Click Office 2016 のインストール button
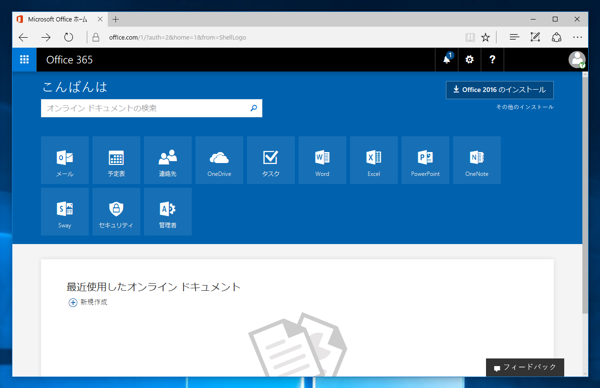600x388 pixels. [x=500, y=90]
